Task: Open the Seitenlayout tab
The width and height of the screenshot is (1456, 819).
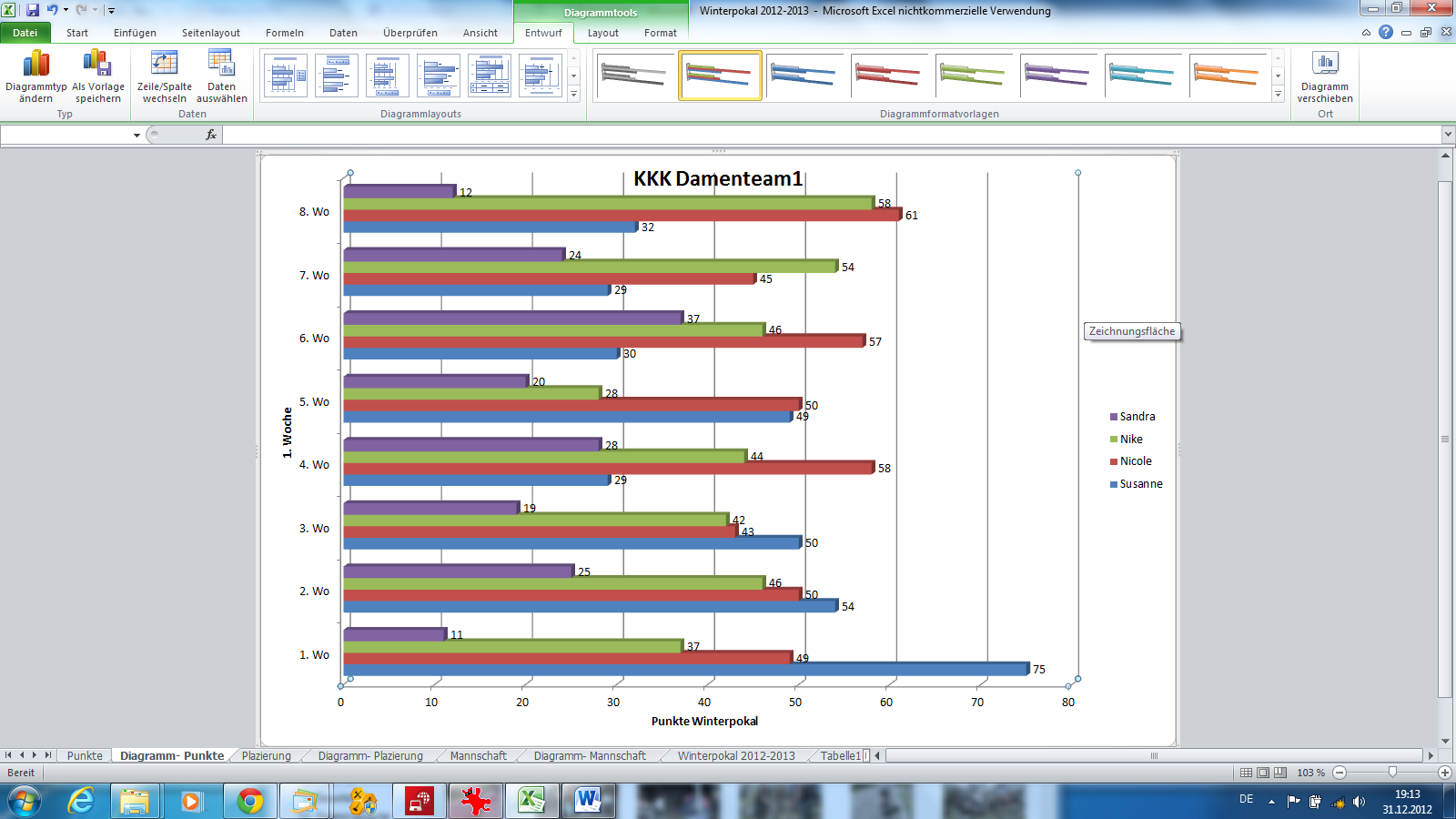Action: tap(211, 33)
